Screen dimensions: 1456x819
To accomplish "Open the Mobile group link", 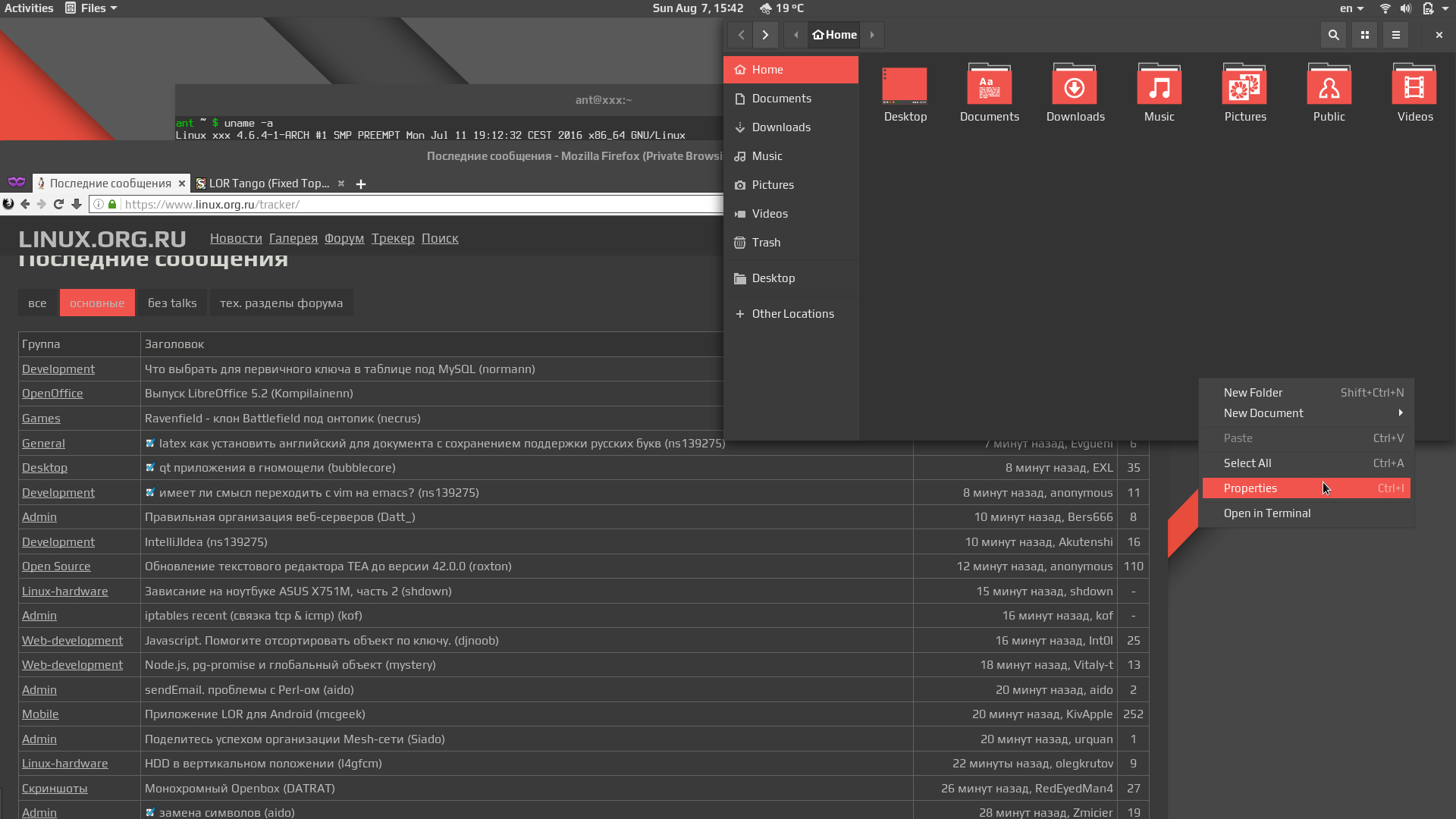I will coord(40,714).
